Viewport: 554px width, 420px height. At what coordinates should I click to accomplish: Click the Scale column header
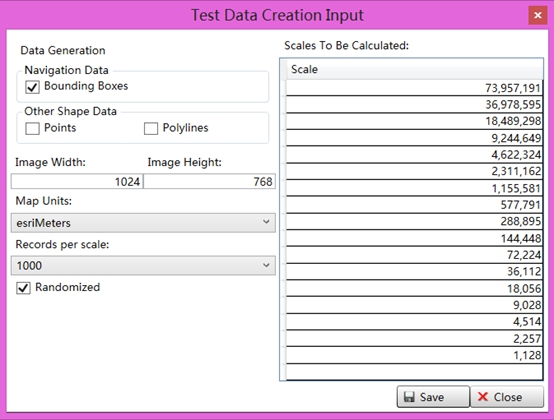(x=414, y=69)
